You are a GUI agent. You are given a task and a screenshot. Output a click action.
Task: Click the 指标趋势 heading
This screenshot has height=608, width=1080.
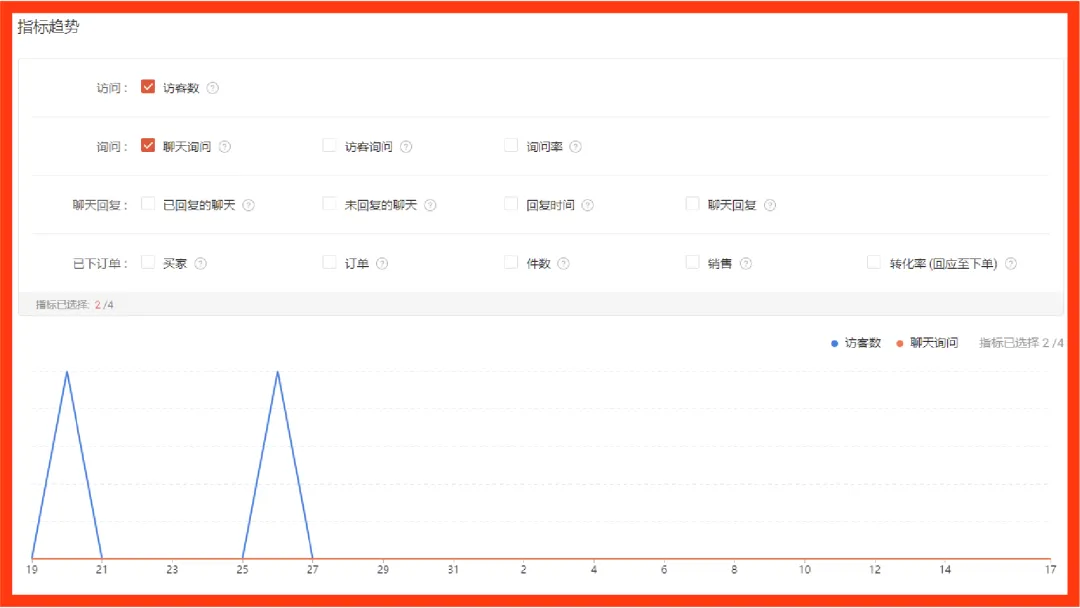(48, 27)
